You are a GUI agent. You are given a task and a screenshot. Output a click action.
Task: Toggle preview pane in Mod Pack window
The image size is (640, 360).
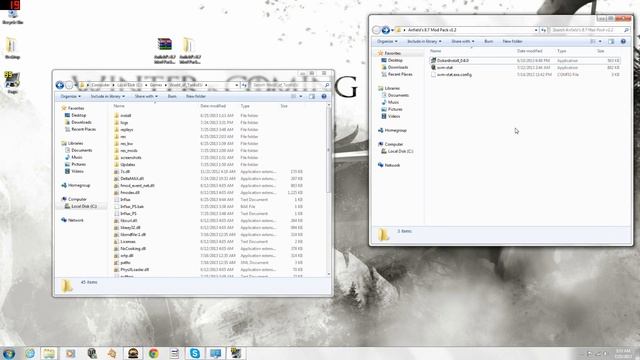click(611, 41)
